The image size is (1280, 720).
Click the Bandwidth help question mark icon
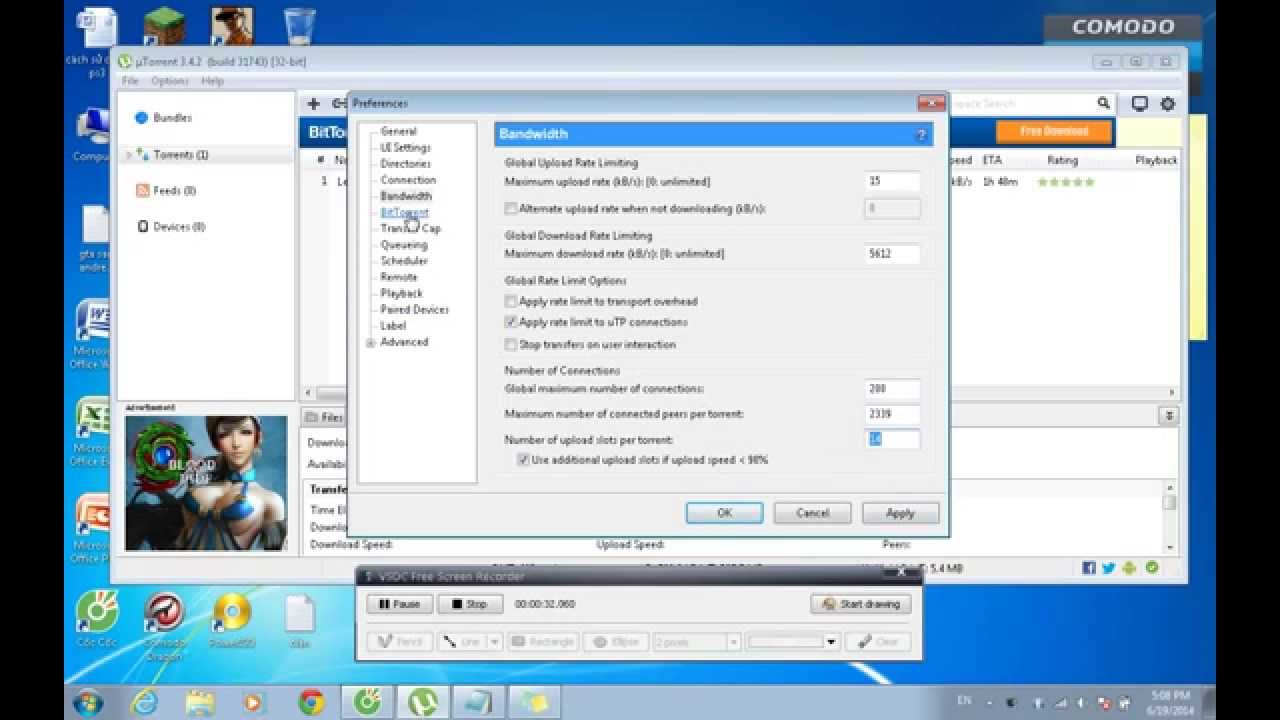[x=921, y=134]
